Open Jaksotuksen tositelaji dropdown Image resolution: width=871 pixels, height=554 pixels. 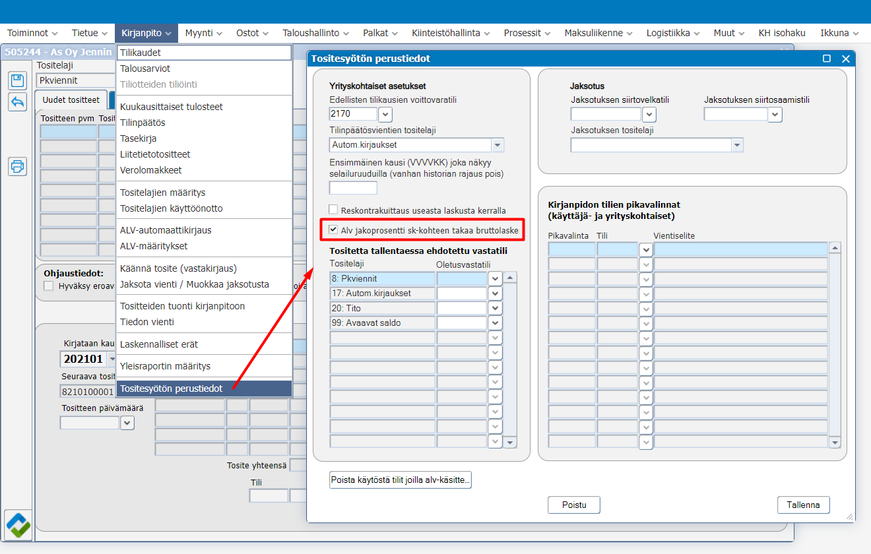point(737,145)
